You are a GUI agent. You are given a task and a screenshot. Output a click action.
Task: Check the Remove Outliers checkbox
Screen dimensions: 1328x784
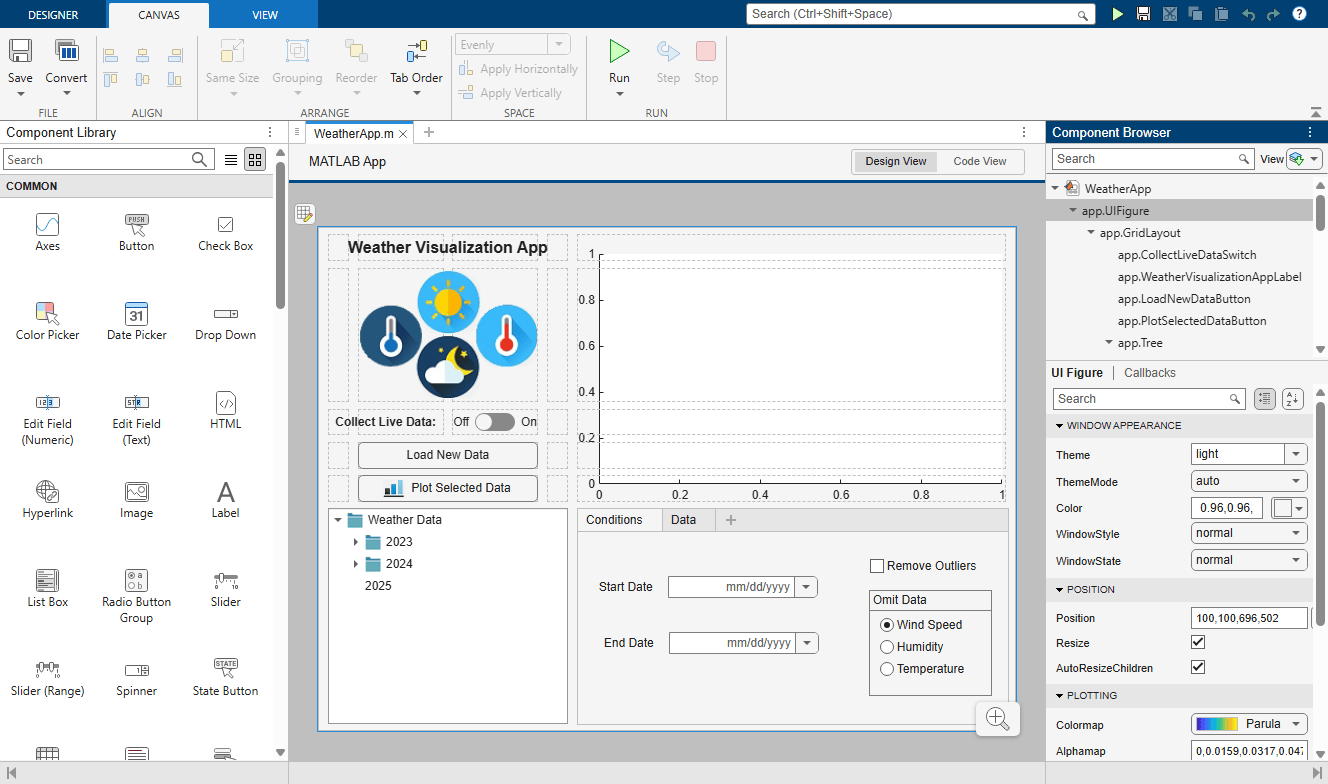tap(877, 566)
